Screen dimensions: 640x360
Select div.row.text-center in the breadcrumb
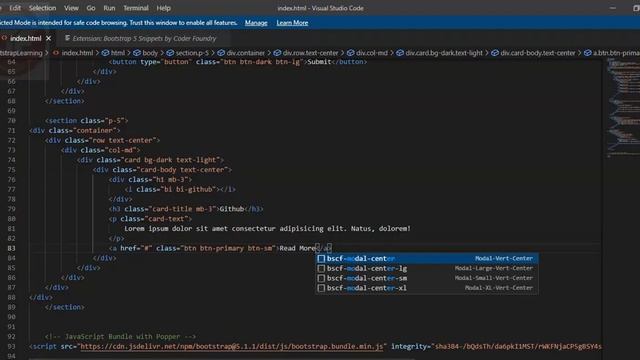[x=311, y=53]
